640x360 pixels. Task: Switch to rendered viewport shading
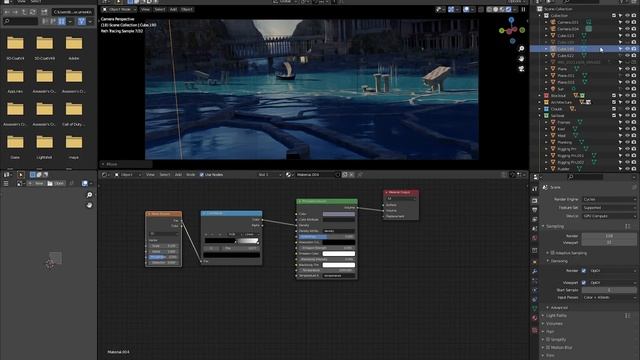click(x=509, y=9)
